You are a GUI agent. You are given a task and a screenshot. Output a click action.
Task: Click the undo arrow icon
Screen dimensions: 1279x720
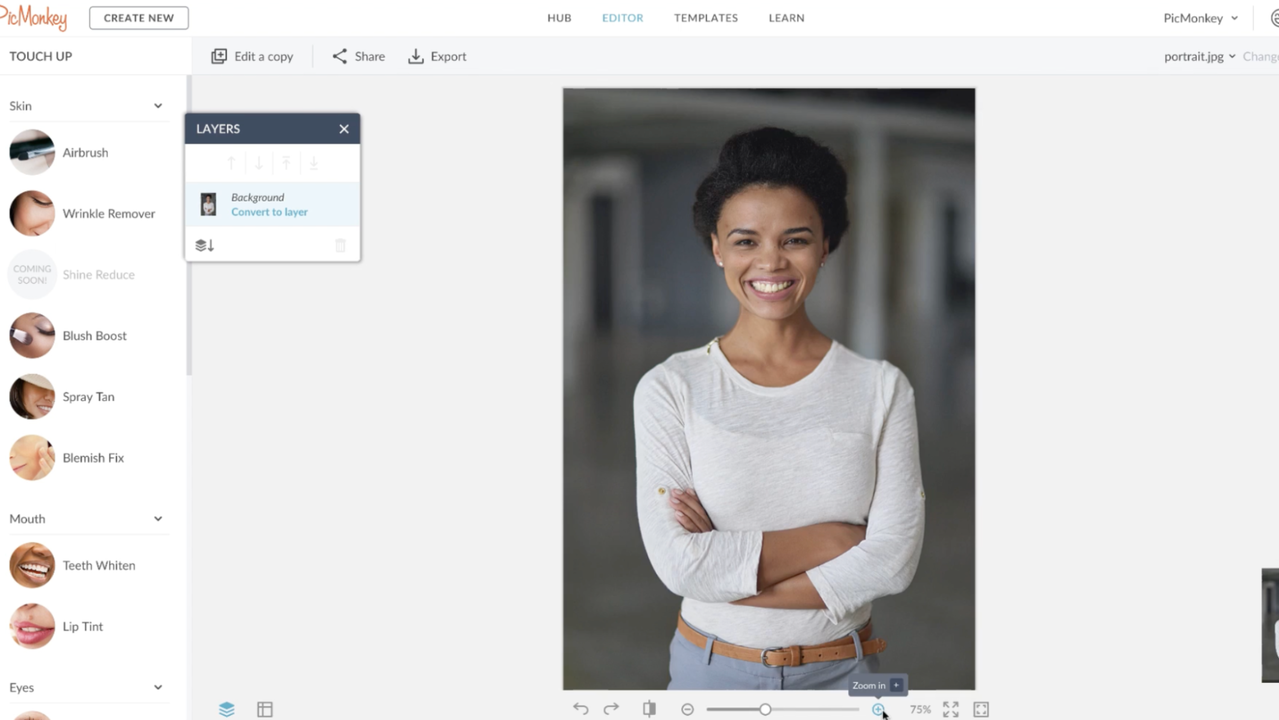[x=580, y=709]
